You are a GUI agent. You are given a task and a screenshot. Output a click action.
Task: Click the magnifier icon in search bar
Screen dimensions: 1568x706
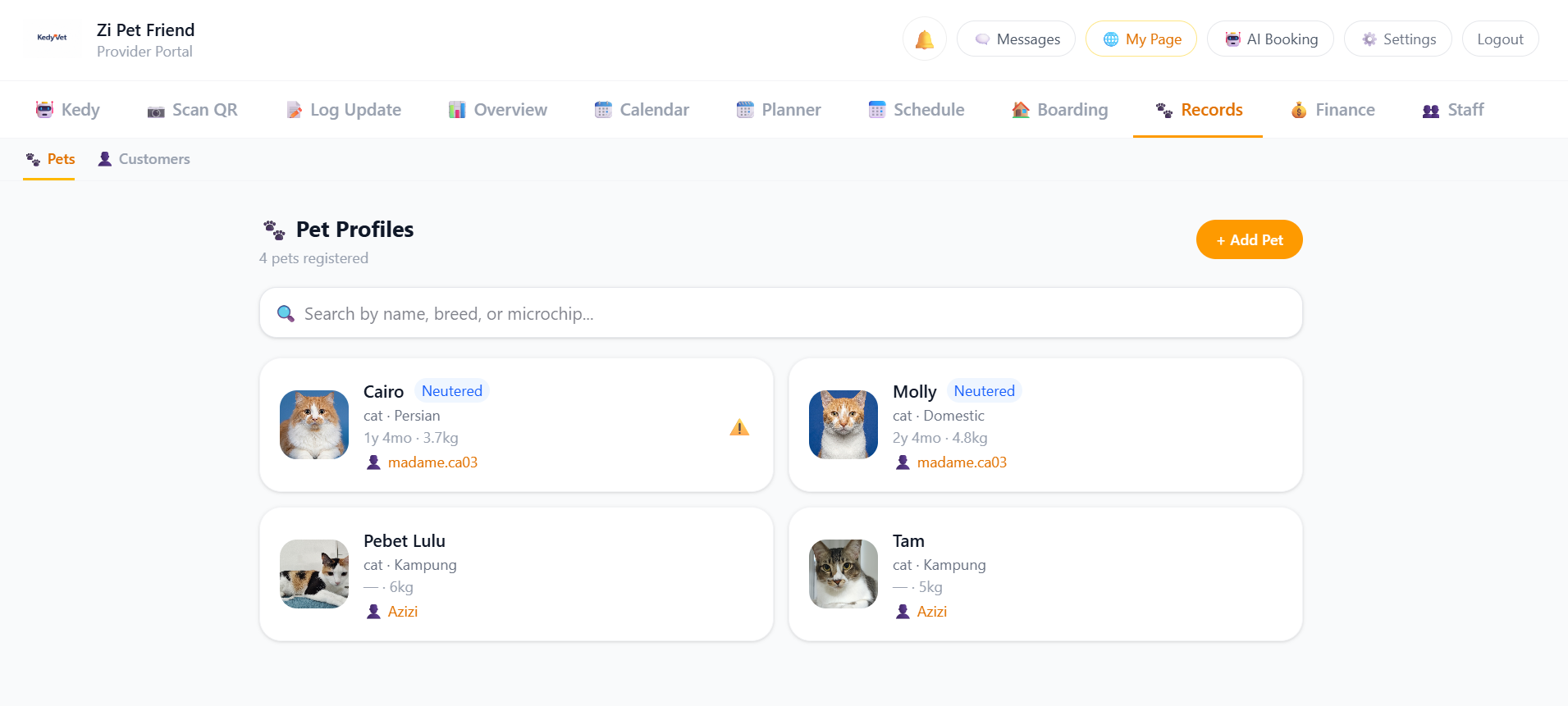[x=286, y=313]
